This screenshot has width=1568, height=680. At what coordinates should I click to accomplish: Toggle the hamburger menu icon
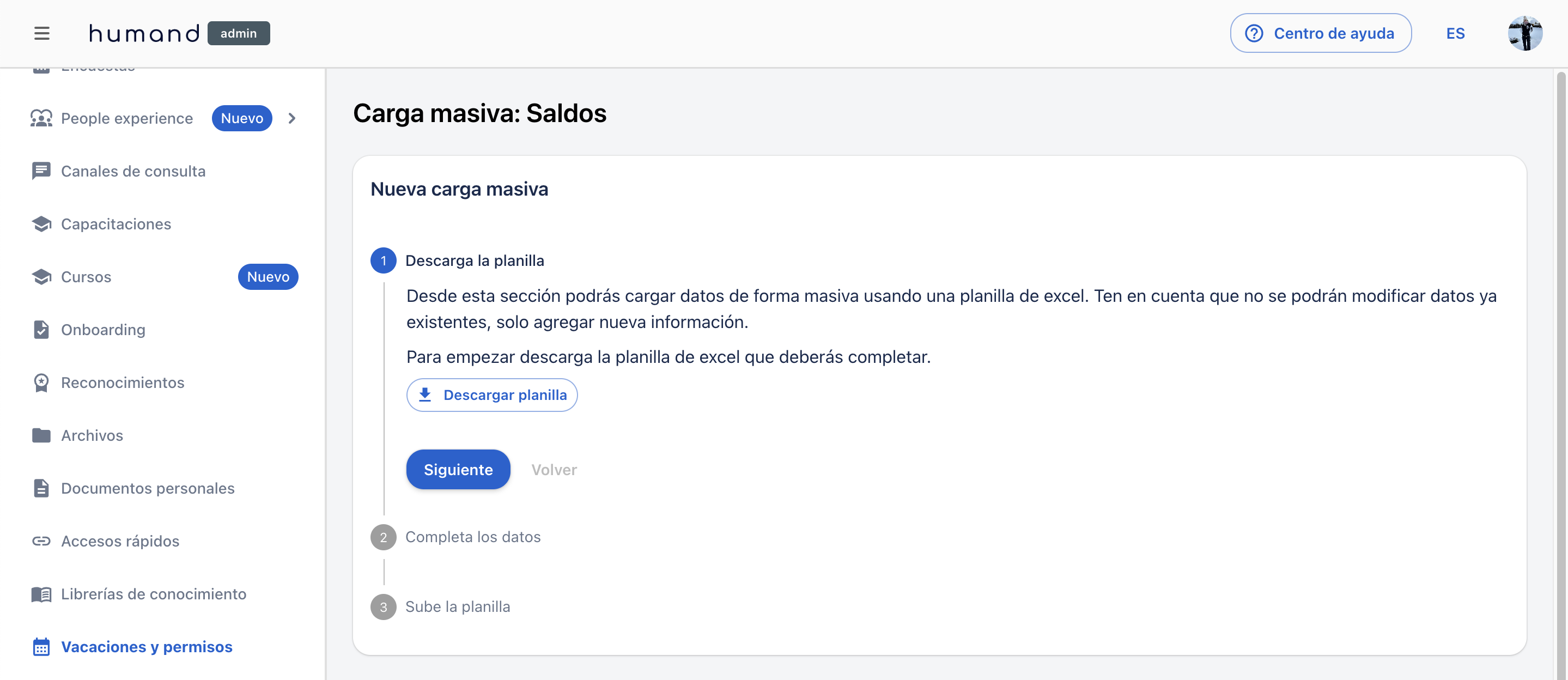(41, 33)
